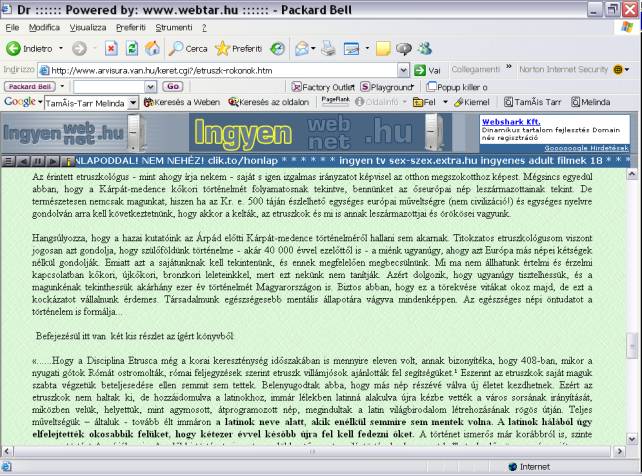Open the discussion speech bubble icon
Screen dimensions: 642x476
click(x=403, y=49)
